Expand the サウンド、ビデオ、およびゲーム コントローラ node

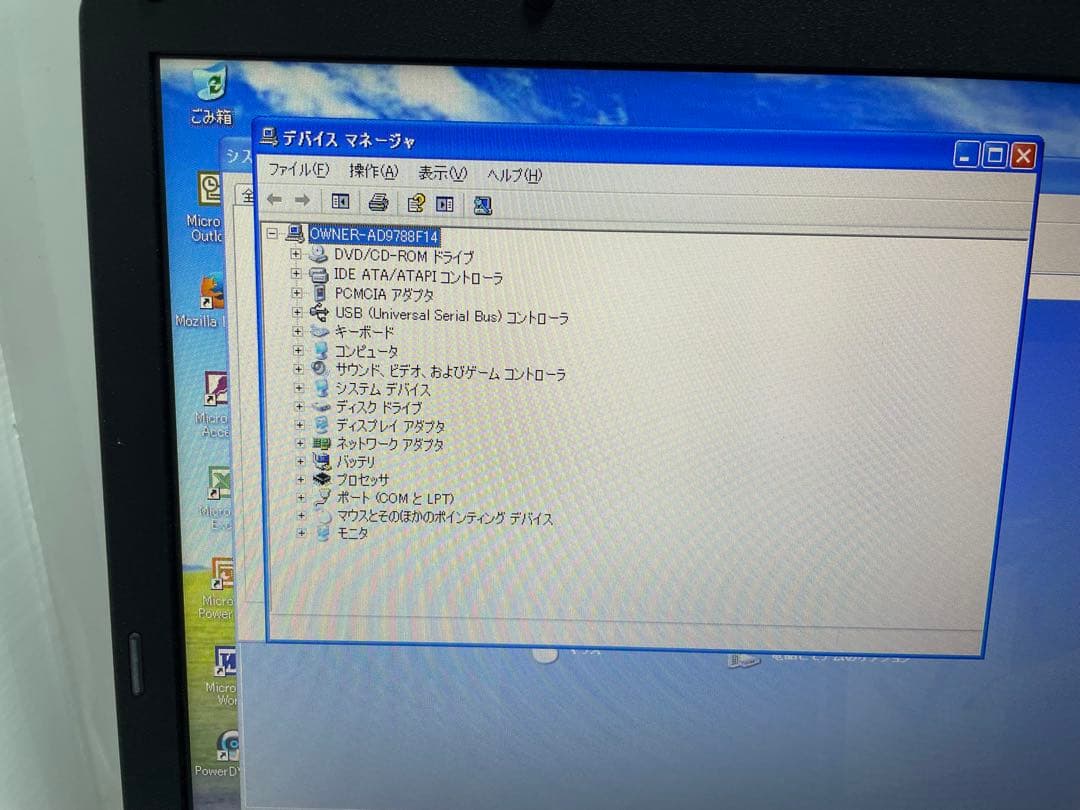(x=298, y=369)
